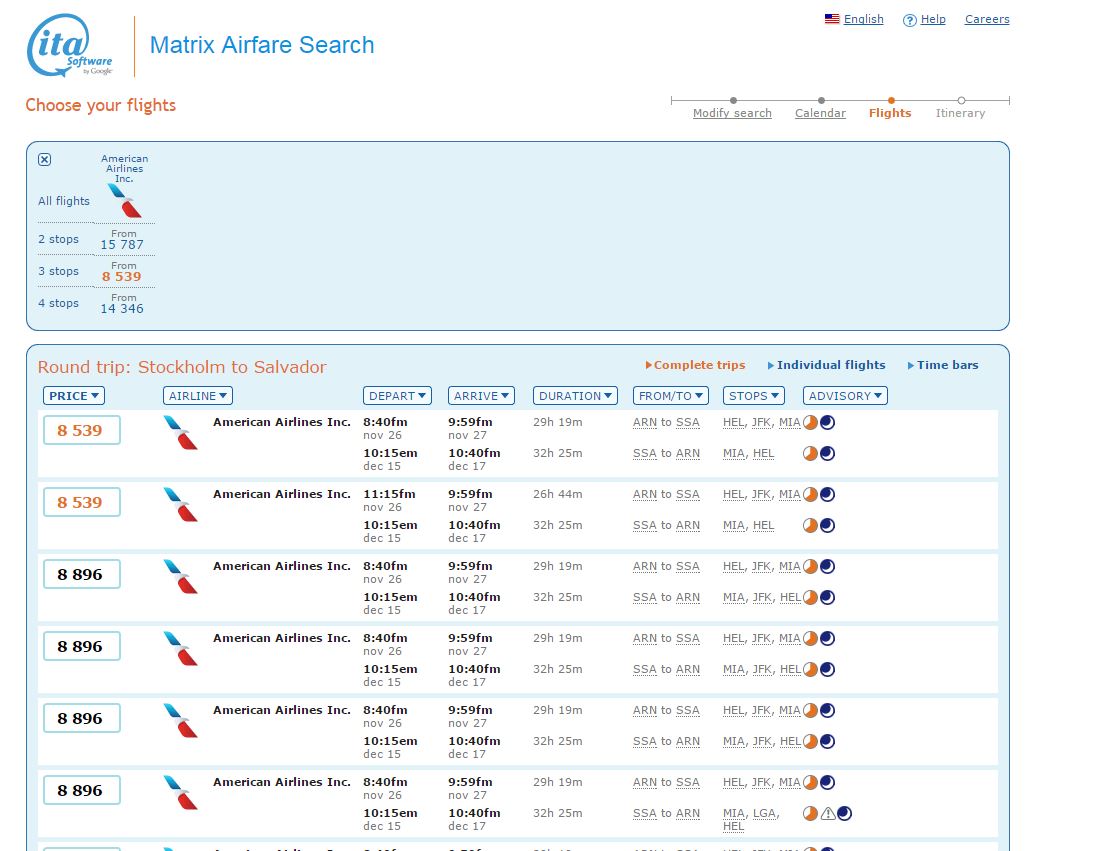Image resolution: width=1103 pixels, height=851 pixels.
Task: Open the Calendar step
Action: click(x=820, y=113)
